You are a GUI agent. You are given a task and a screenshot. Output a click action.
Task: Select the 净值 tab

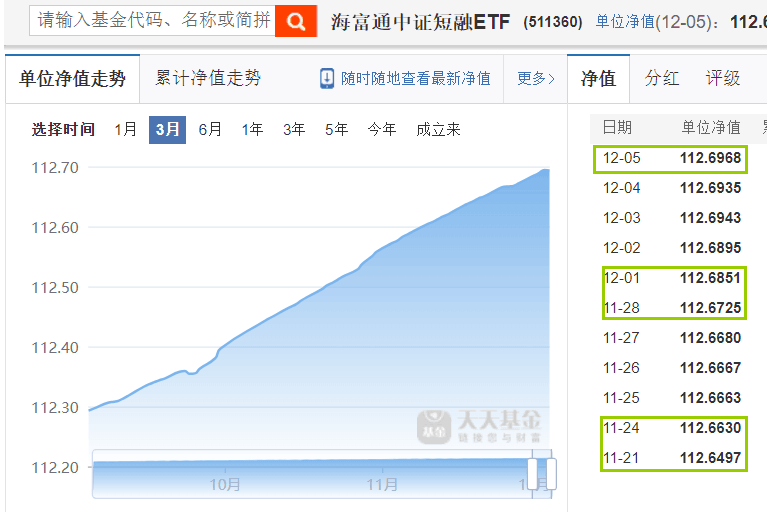pyautogui.click(x=598, y=79)
